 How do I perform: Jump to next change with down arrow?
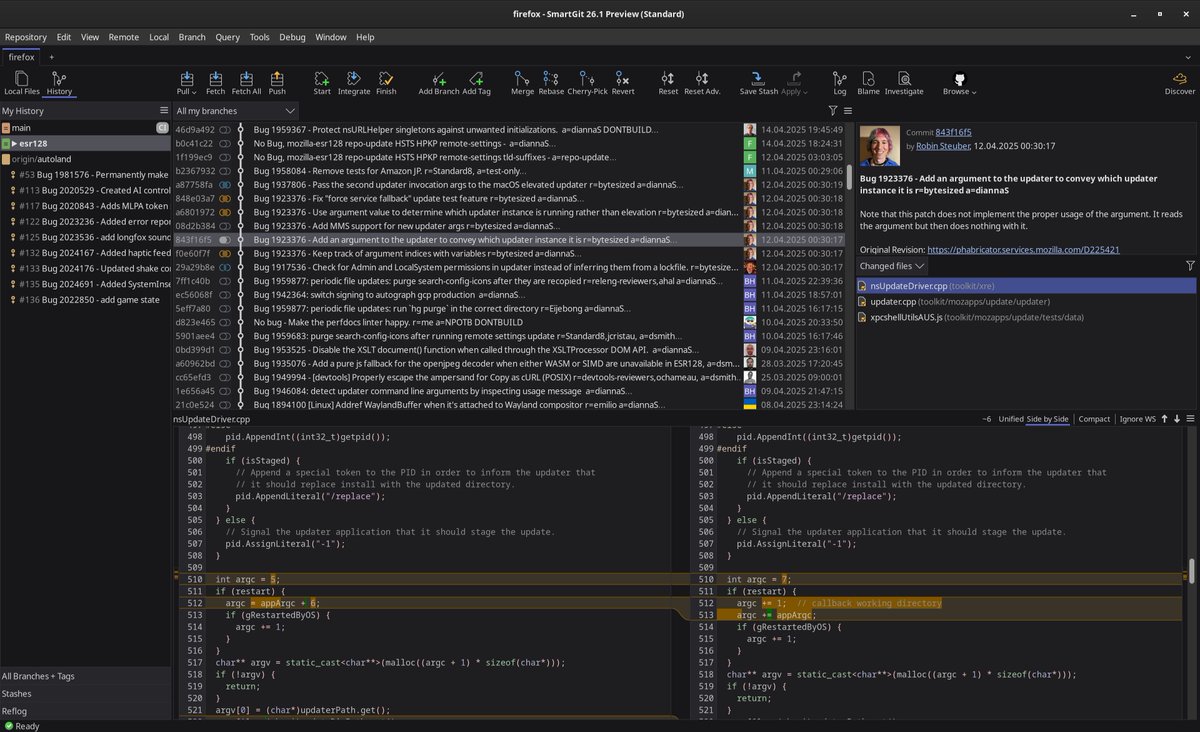[1177, 419]
